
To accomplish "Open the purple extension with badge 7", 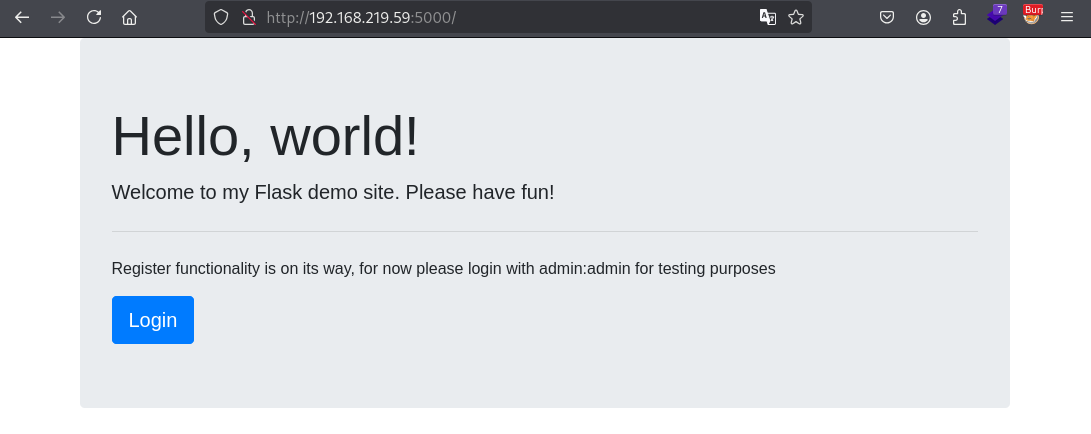I will (x=996, y=15).
